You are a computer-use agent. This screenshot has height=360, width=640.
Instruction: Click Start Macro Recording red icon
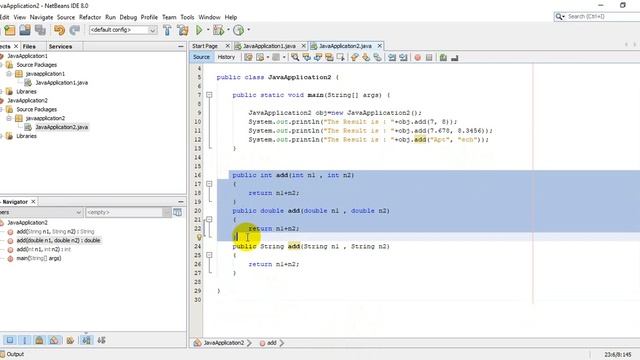pyautogui.click(x=418, y=58)
